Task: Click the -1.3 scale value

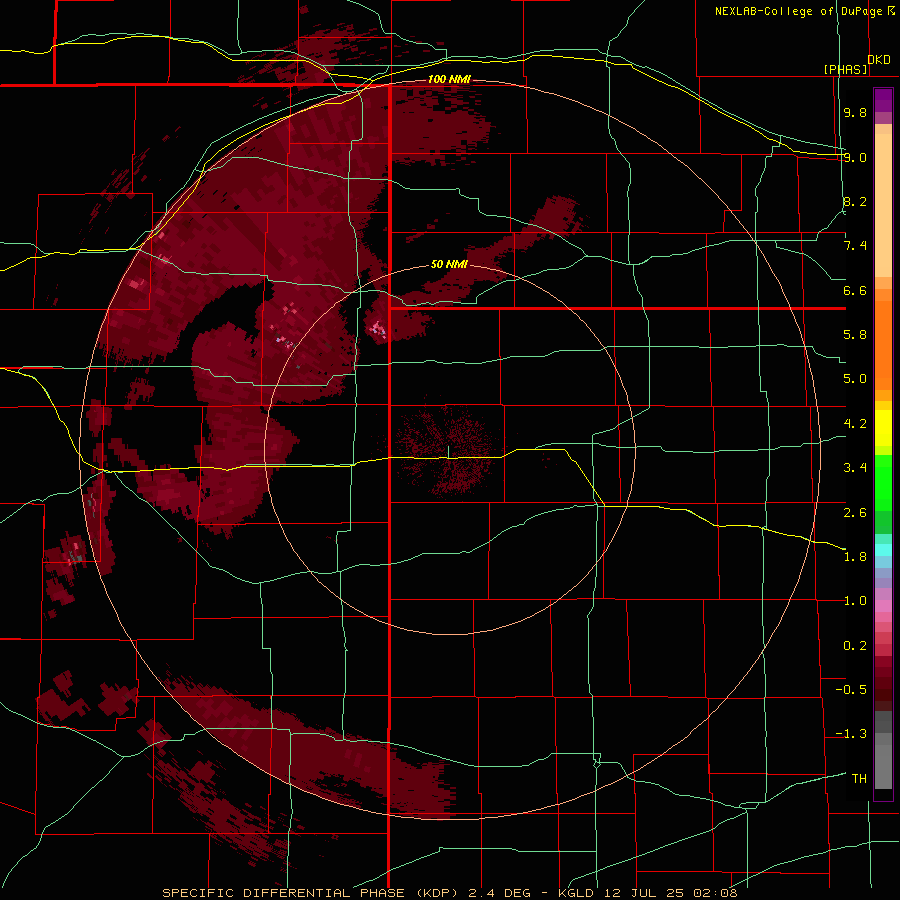Action: click(851, 734)
